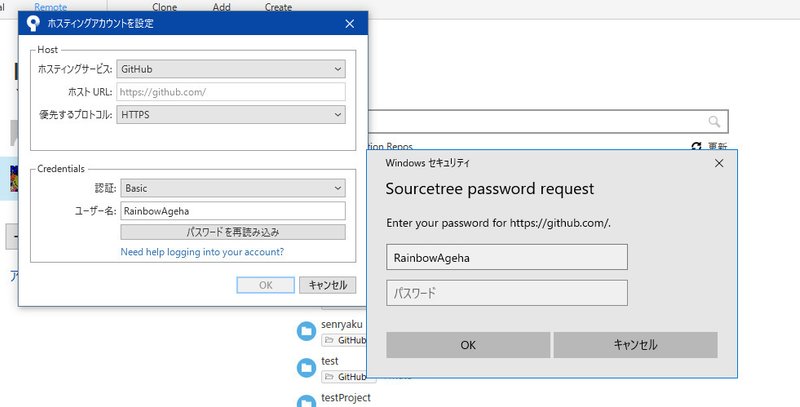Image resolution: width=800 pixels, height=407 pixels.
Task: Open the authentication Basic dropdown
Action: pos(233,188)
